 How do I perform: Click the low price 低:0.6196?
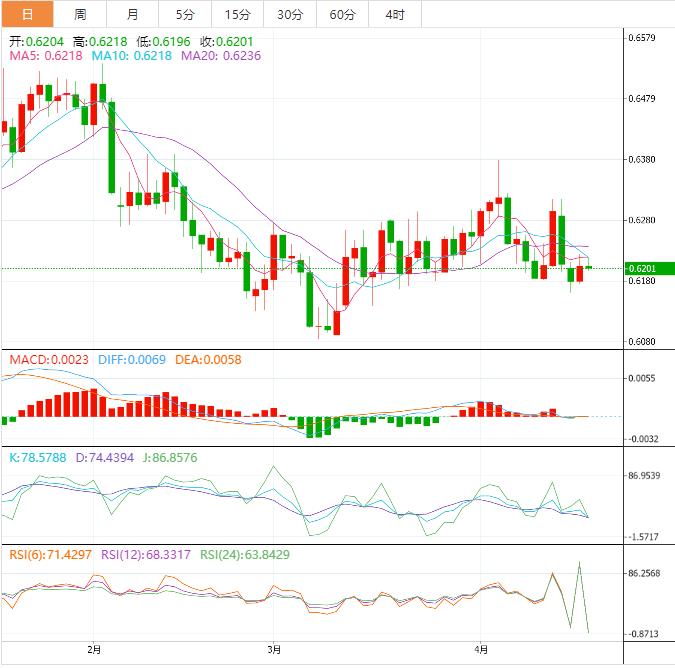(163, 42)
